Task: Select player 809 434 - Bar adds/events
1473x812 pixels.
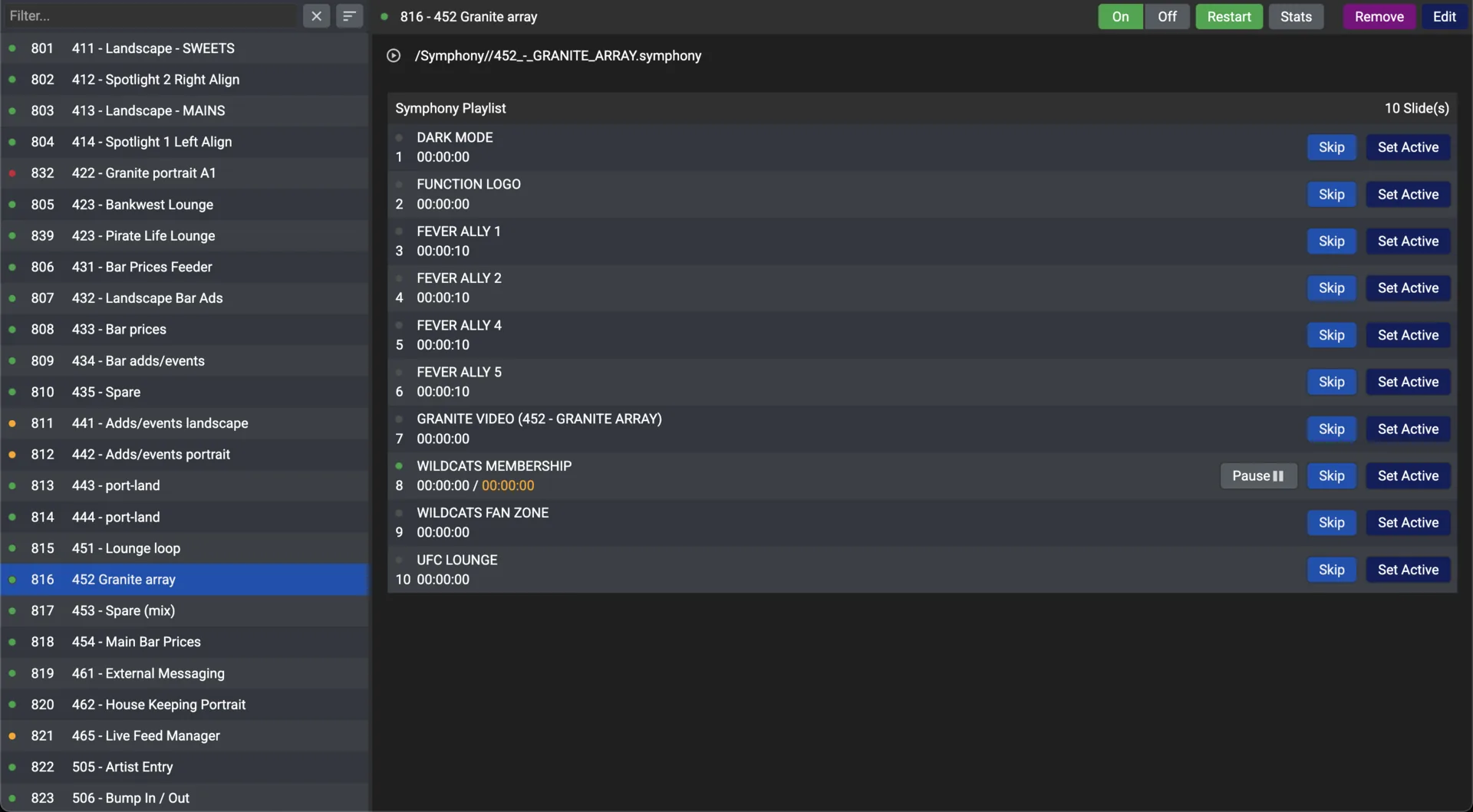Action: [185, 360]
